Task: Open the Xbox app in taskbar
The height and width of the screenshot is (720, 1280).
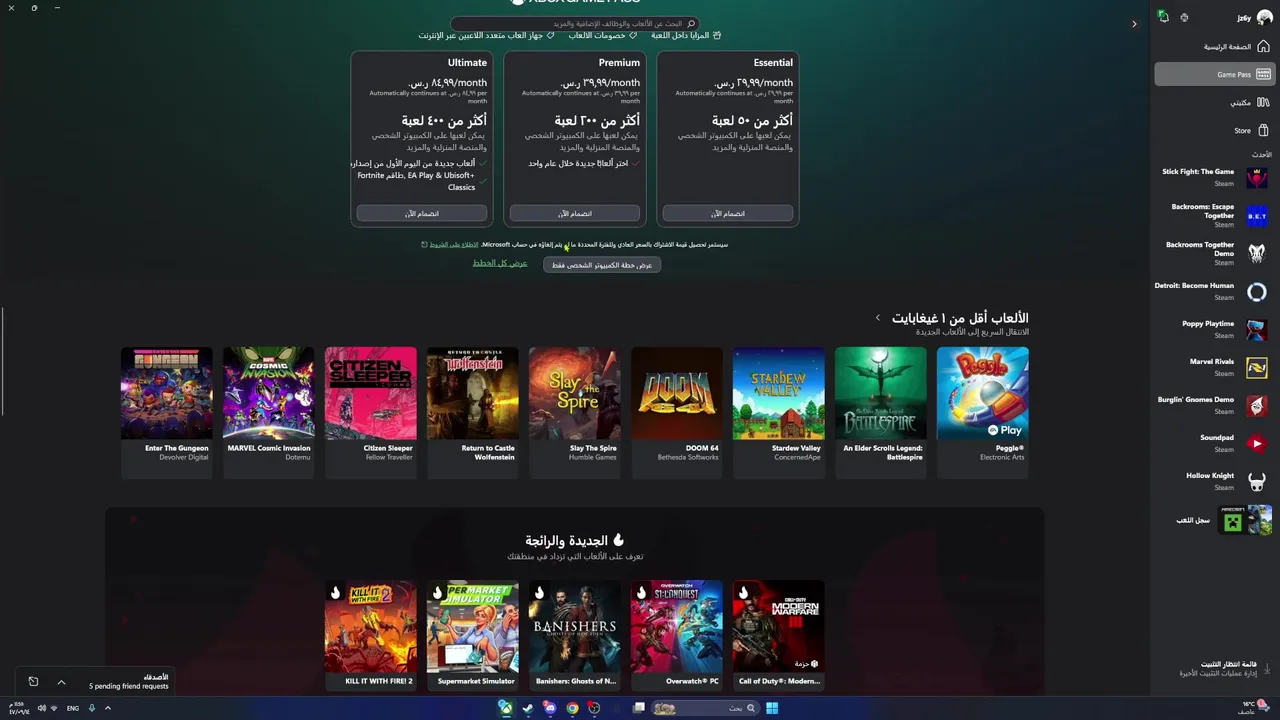Action: coord(506,708)
